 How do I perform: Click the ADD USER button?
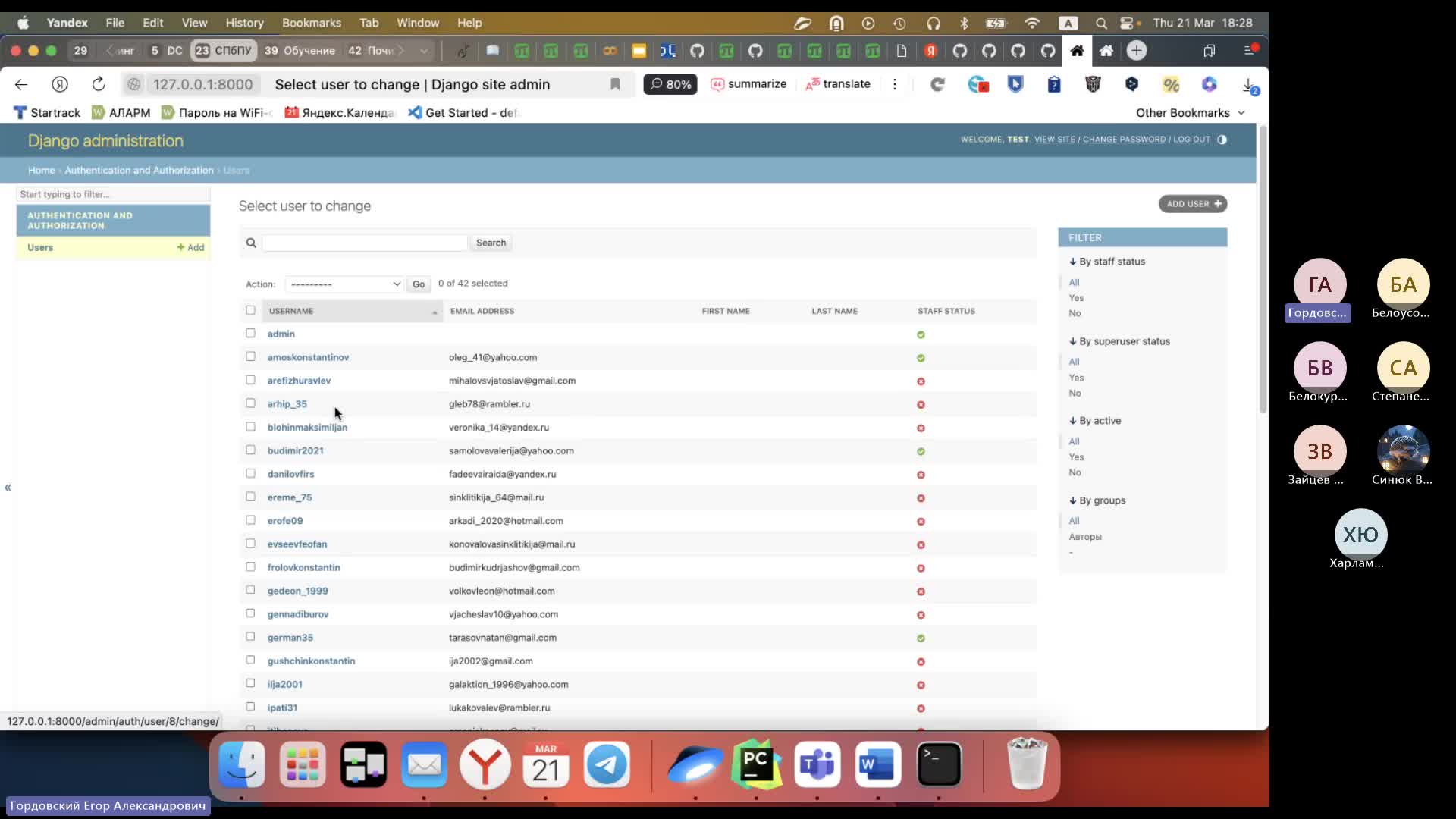[x=1193, y=204]
